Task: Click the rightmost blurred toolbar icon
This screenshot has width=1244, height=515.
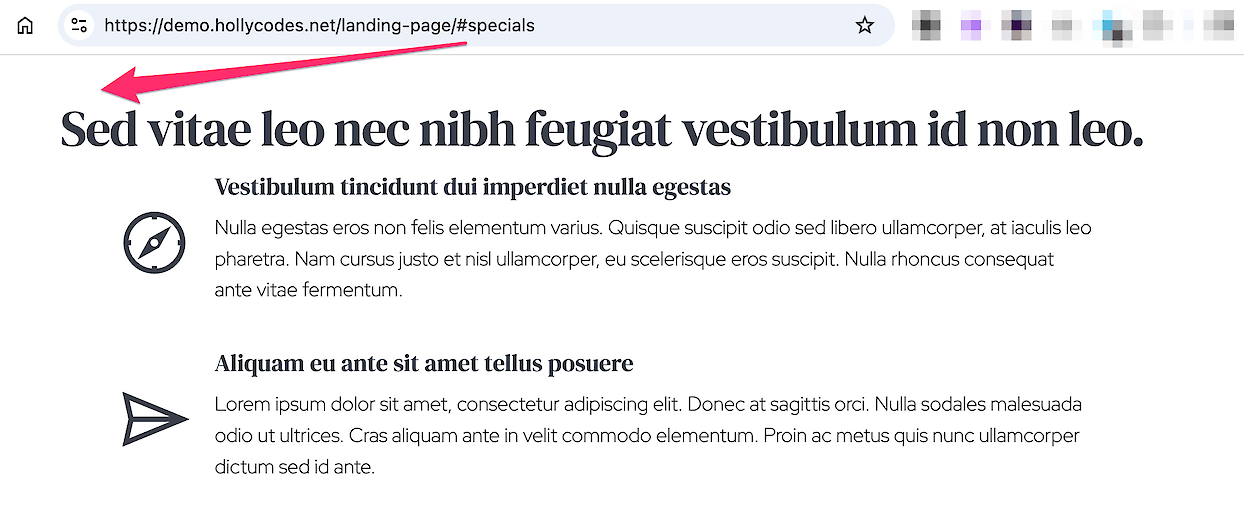Action: coord(1219,26)
